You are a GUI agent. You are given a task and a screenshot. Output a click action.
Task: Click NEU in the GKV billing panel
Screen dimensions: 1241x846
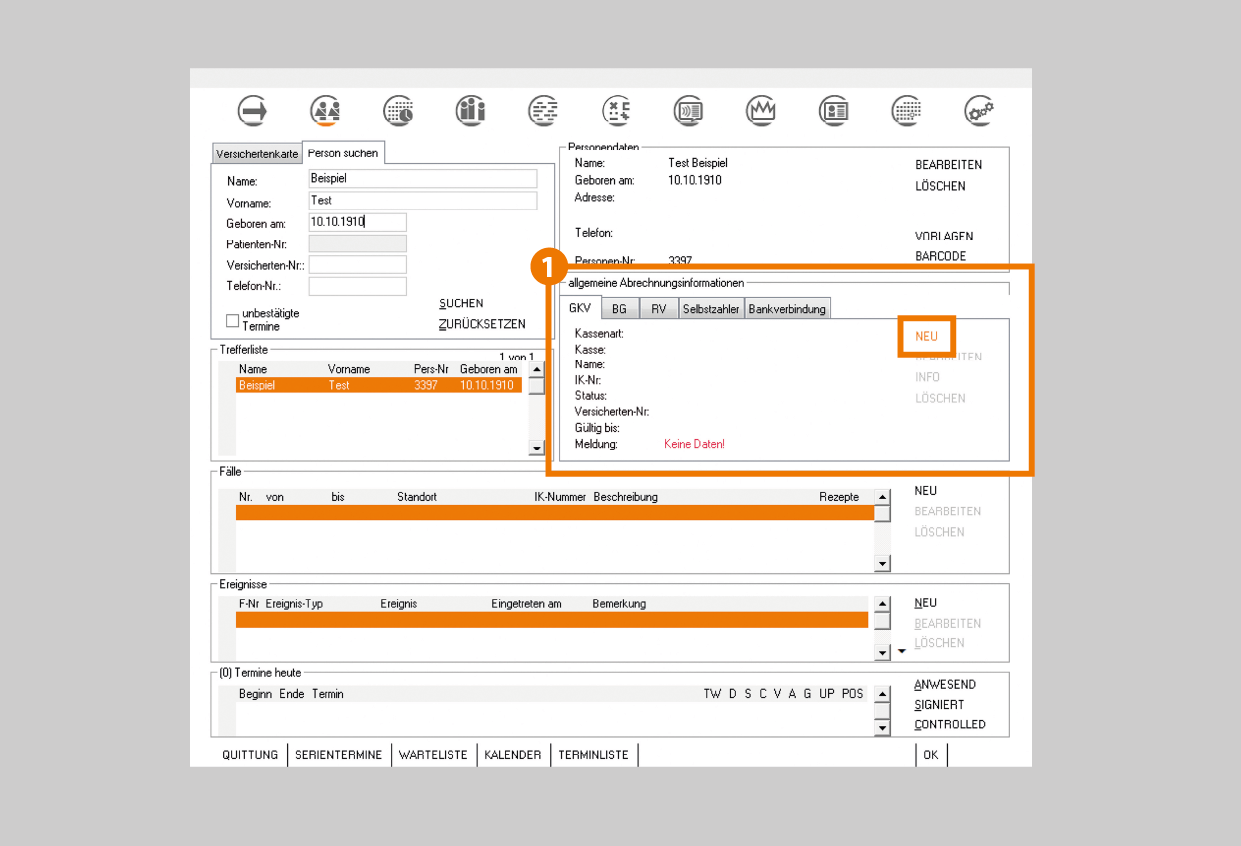(926, 336)
